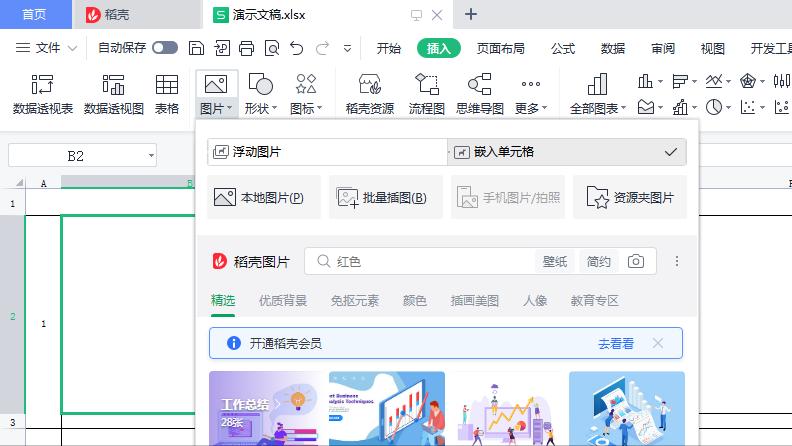This screenshot has height=446, width=792.
Task: Open the 免抠元素 category tab
Action: click(355, 301)
